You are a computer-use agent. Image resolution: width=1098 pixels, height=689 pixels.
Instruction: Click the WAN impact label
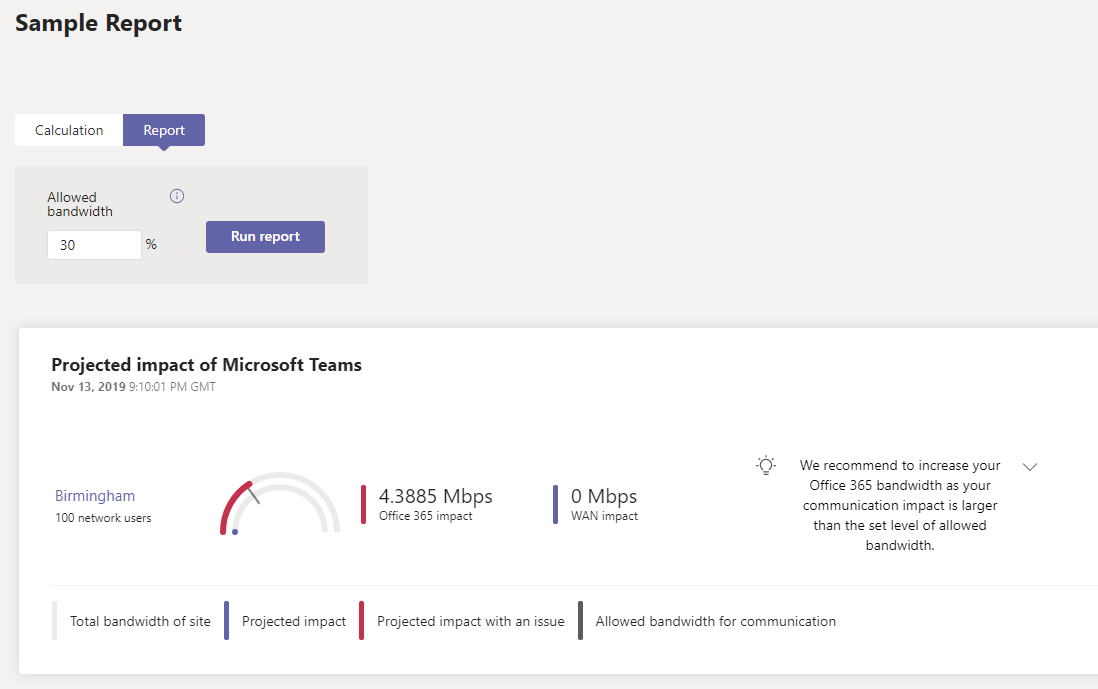pyautogui.click(x=604, y=516)
